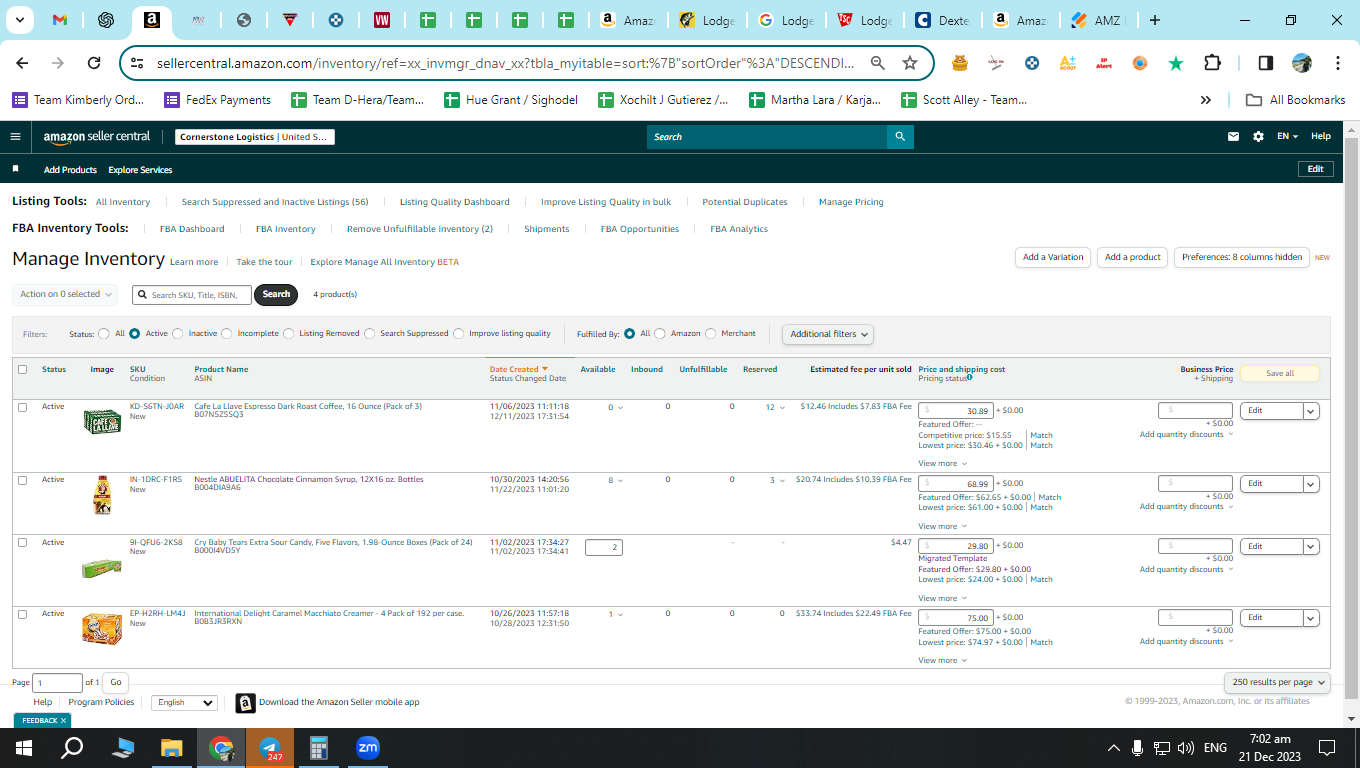Image resolution: width=1360 pixels, height=768 pixels.
Task: Open the English language dropdown in footer
Action: tap(184, 703)
